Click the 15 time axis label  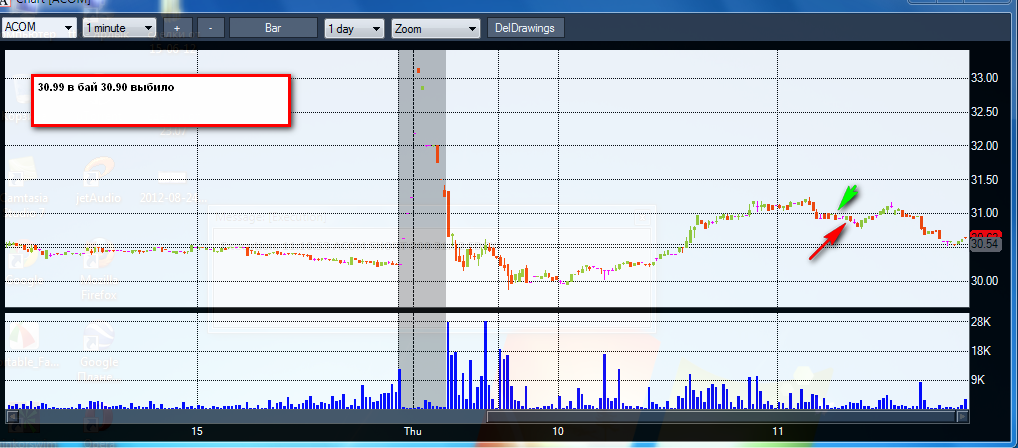pos(197,431)
